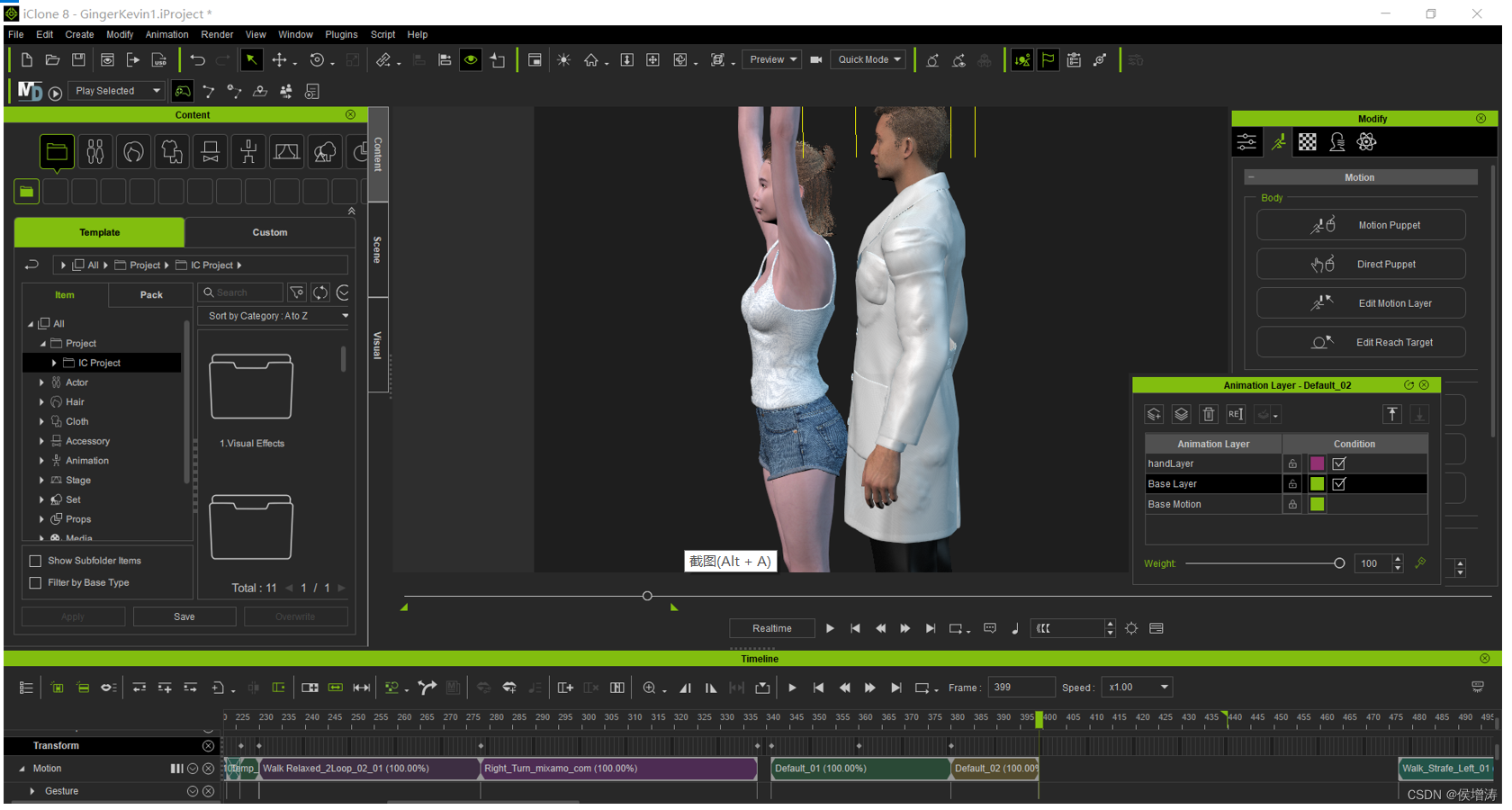This screenshot has width=1512, height=810.
Task: Click the Home view icon
Action: click(591, 60)
